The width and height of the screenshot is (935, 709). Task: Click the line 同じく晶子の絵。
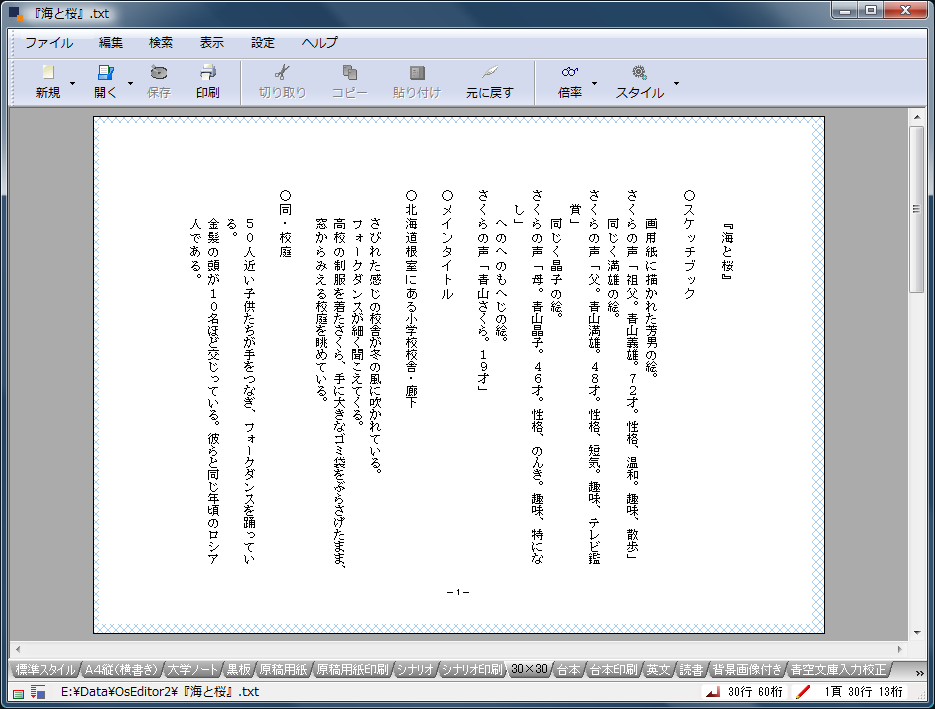pos(556,268)
